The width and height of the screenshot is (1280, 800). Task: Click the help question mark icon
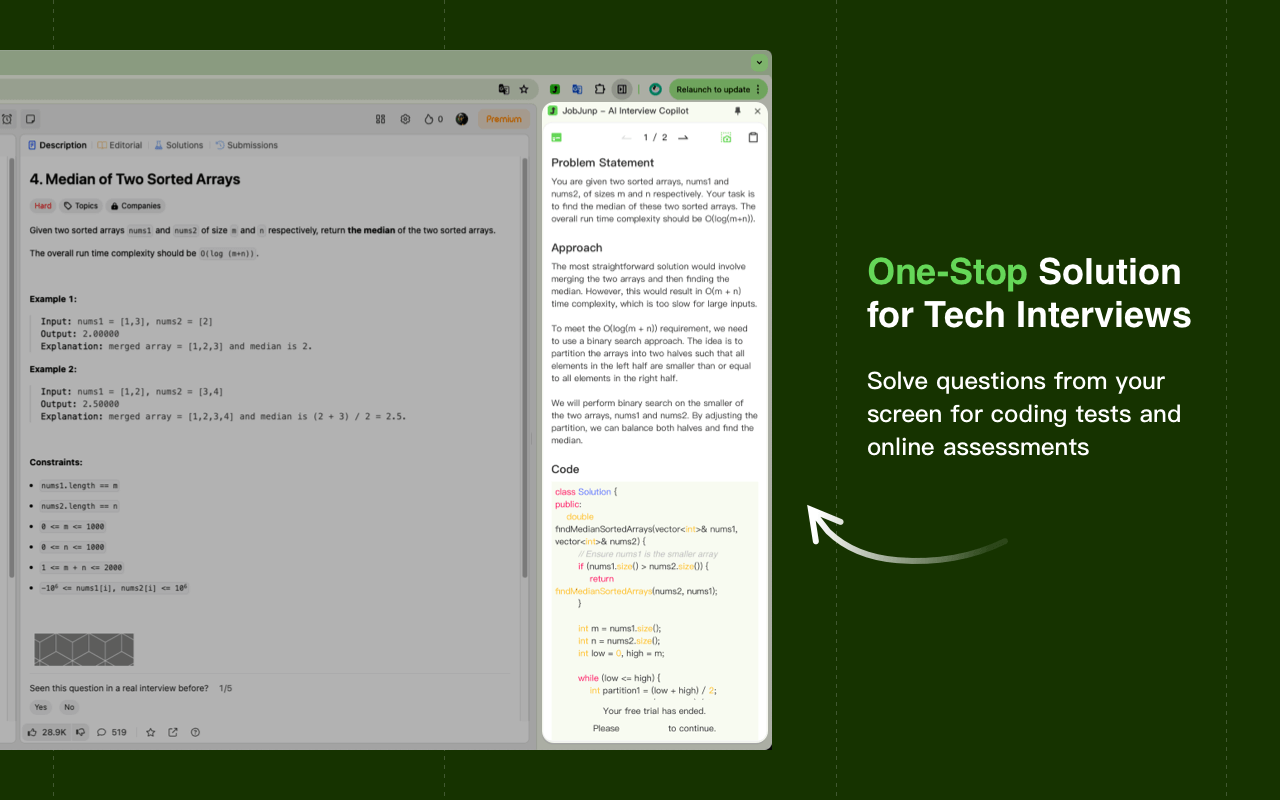coord(195,732)
